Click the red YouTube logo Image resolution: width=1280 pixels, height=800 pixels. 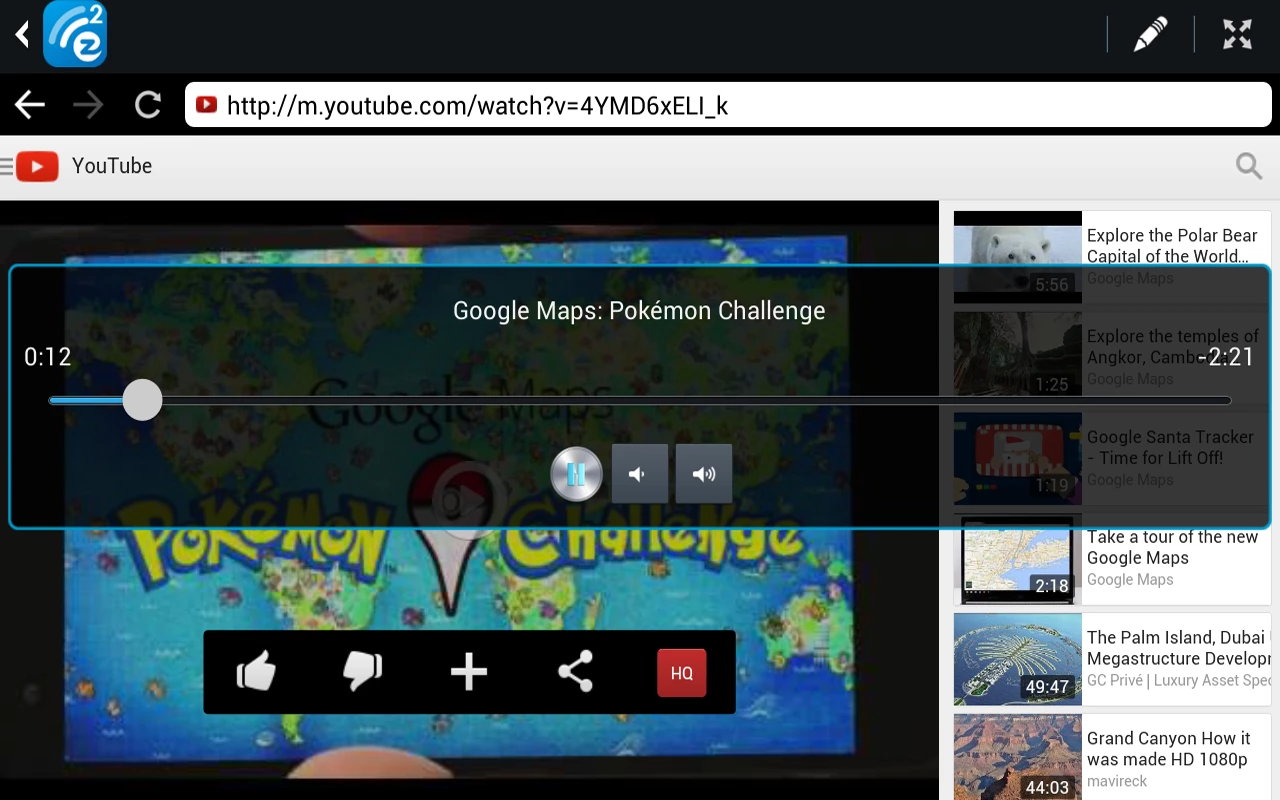click(37, 166)
